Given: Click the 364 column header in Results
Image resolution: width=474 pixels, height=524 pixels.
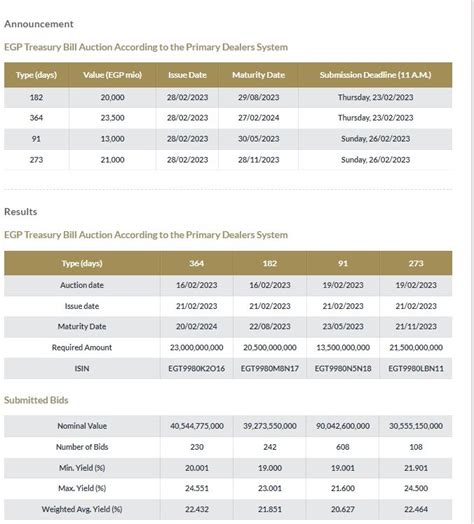Looking at the screenshot, I should [197, 263].
